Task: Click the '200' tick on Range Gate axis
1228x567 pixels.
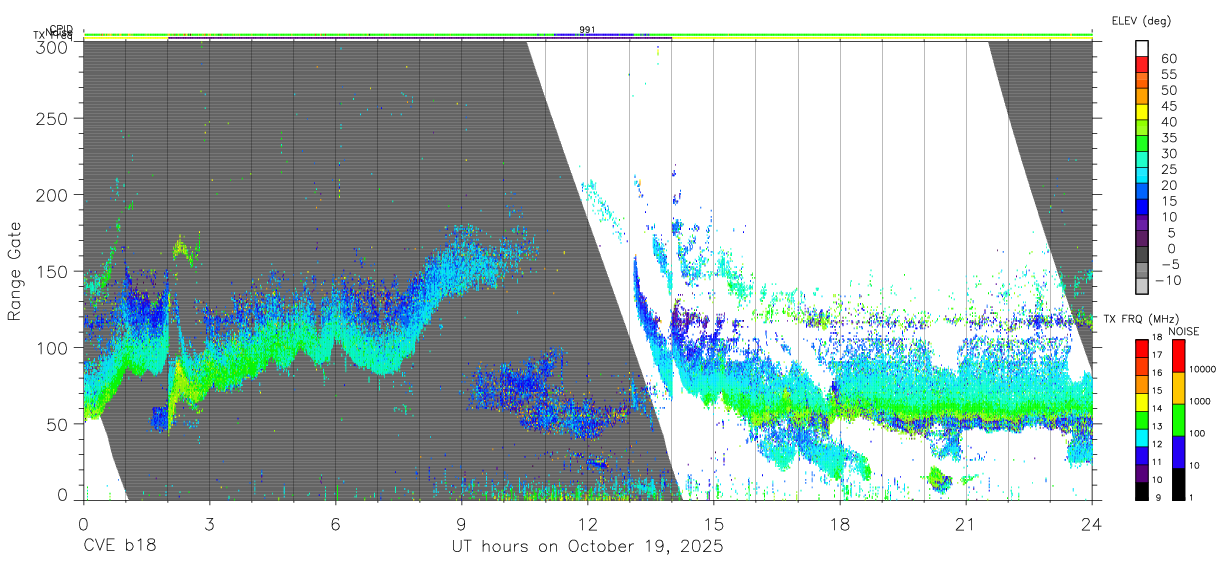Action: pyautogui.click(x=52, y=195)
